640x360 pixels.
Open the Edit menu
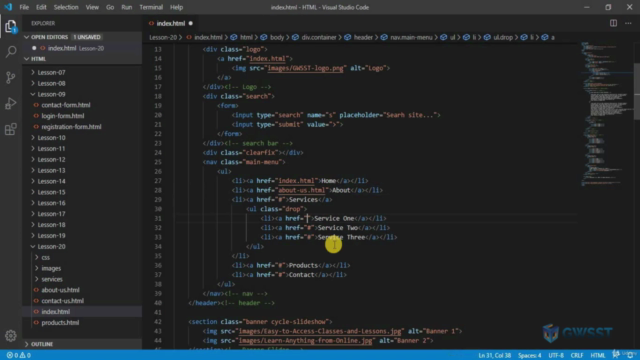[x=41, y=7]
